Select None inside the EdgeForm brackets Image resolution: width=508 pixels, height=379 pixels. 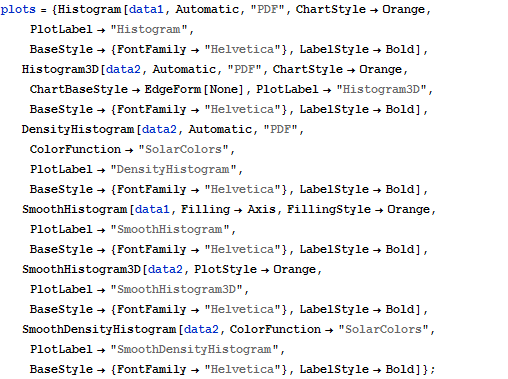click(x=223, y=89)
